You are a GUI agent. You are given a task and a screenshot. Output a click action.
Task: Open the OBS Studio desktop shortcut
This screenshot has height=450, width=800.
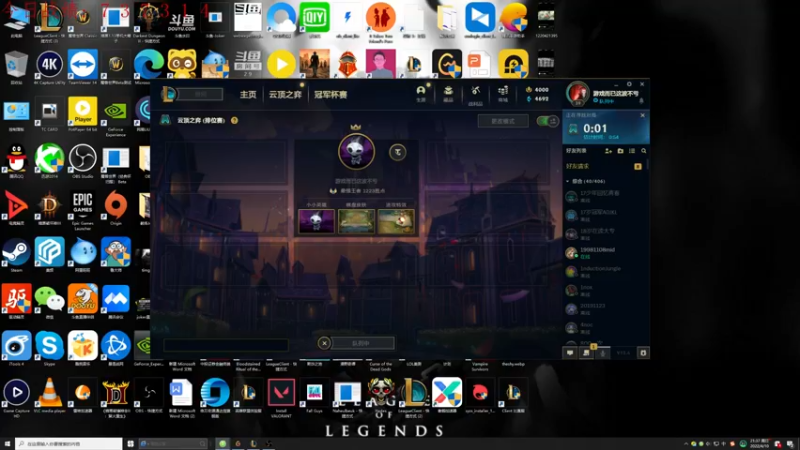click(x=83, y=161)
